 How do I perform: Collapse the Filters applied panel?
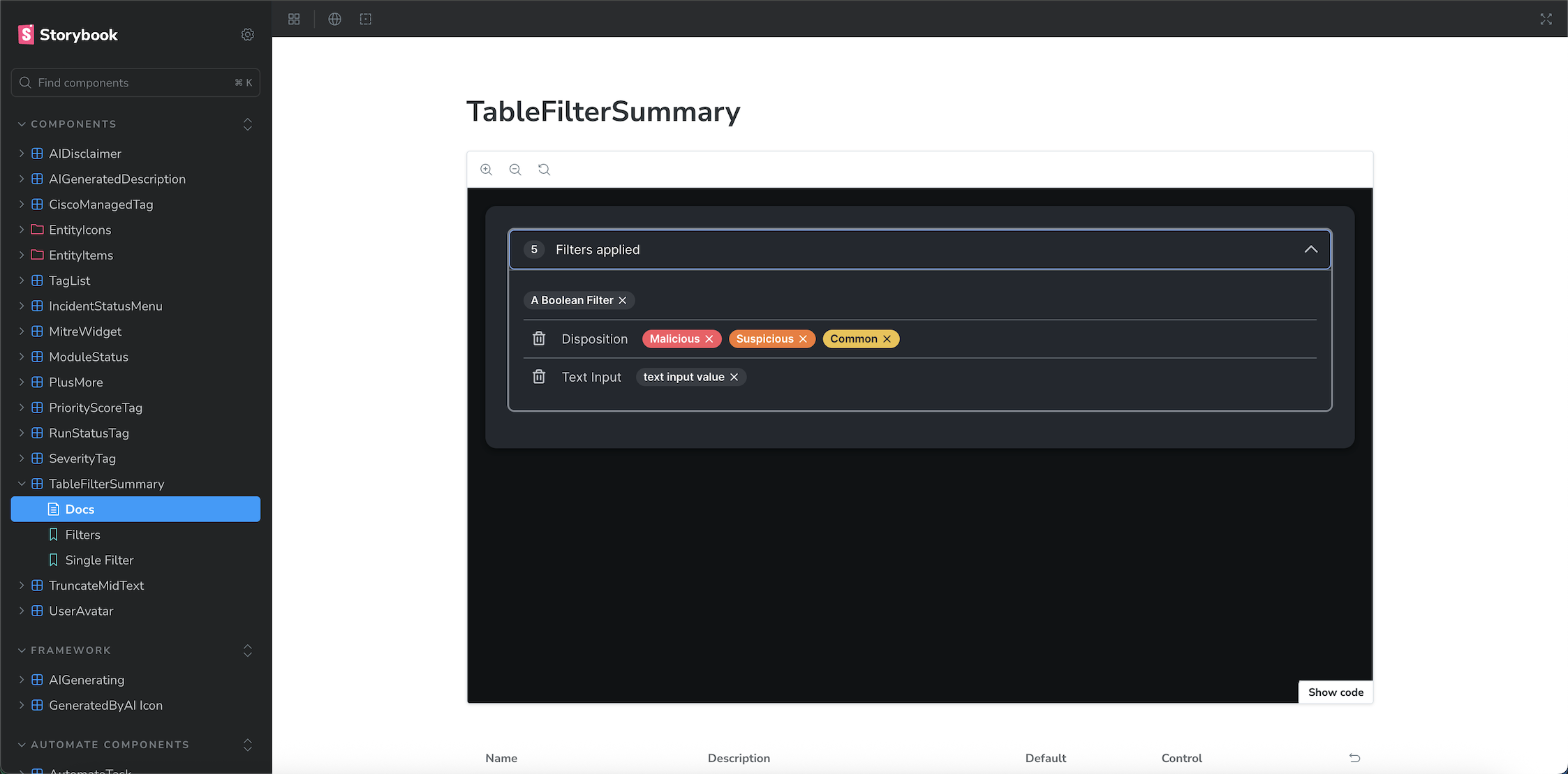[1310, 249]
